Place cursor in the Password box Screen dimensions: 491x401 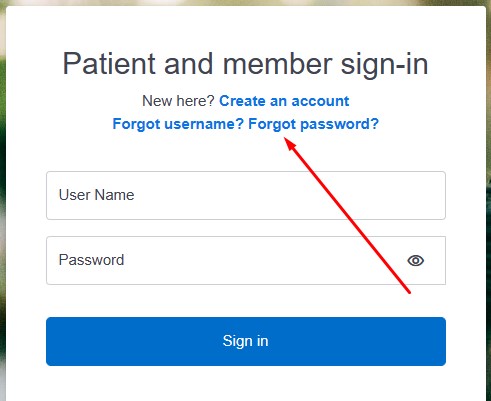click(246, 260)
